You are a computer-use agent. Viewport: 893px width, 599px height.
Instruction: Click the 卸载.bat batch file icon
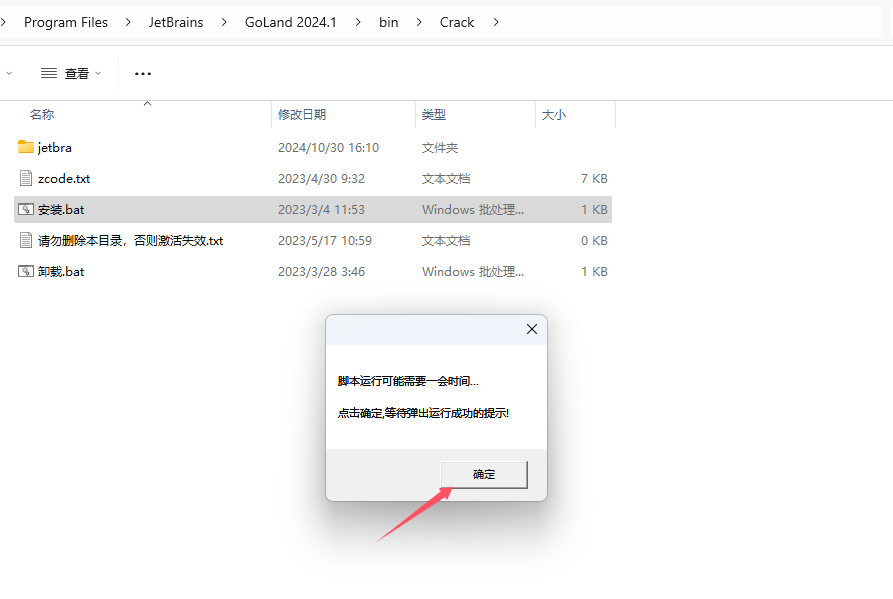click(x=26, y=271)
